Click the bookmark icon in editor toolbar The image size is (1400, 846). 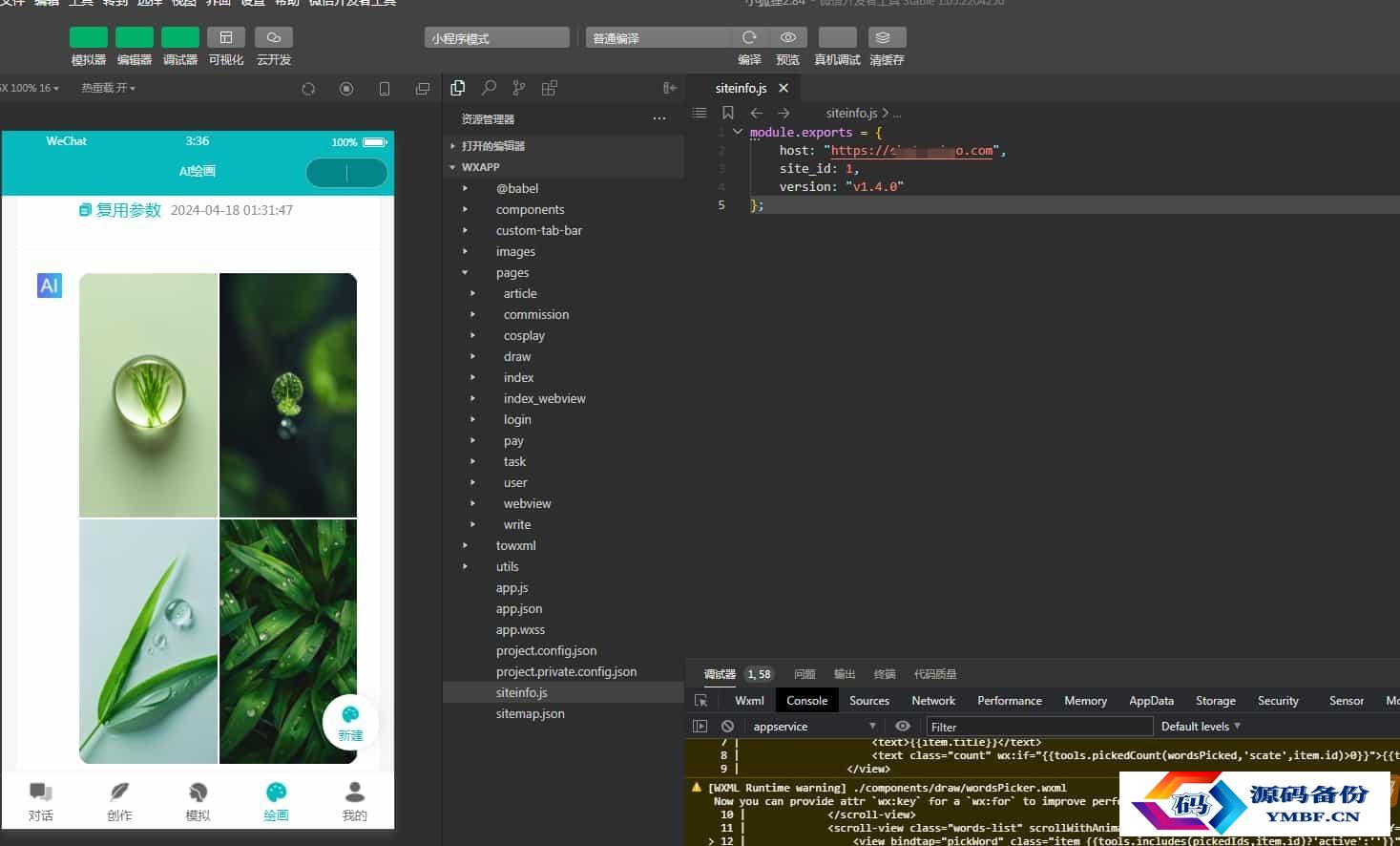pos(728,113)
